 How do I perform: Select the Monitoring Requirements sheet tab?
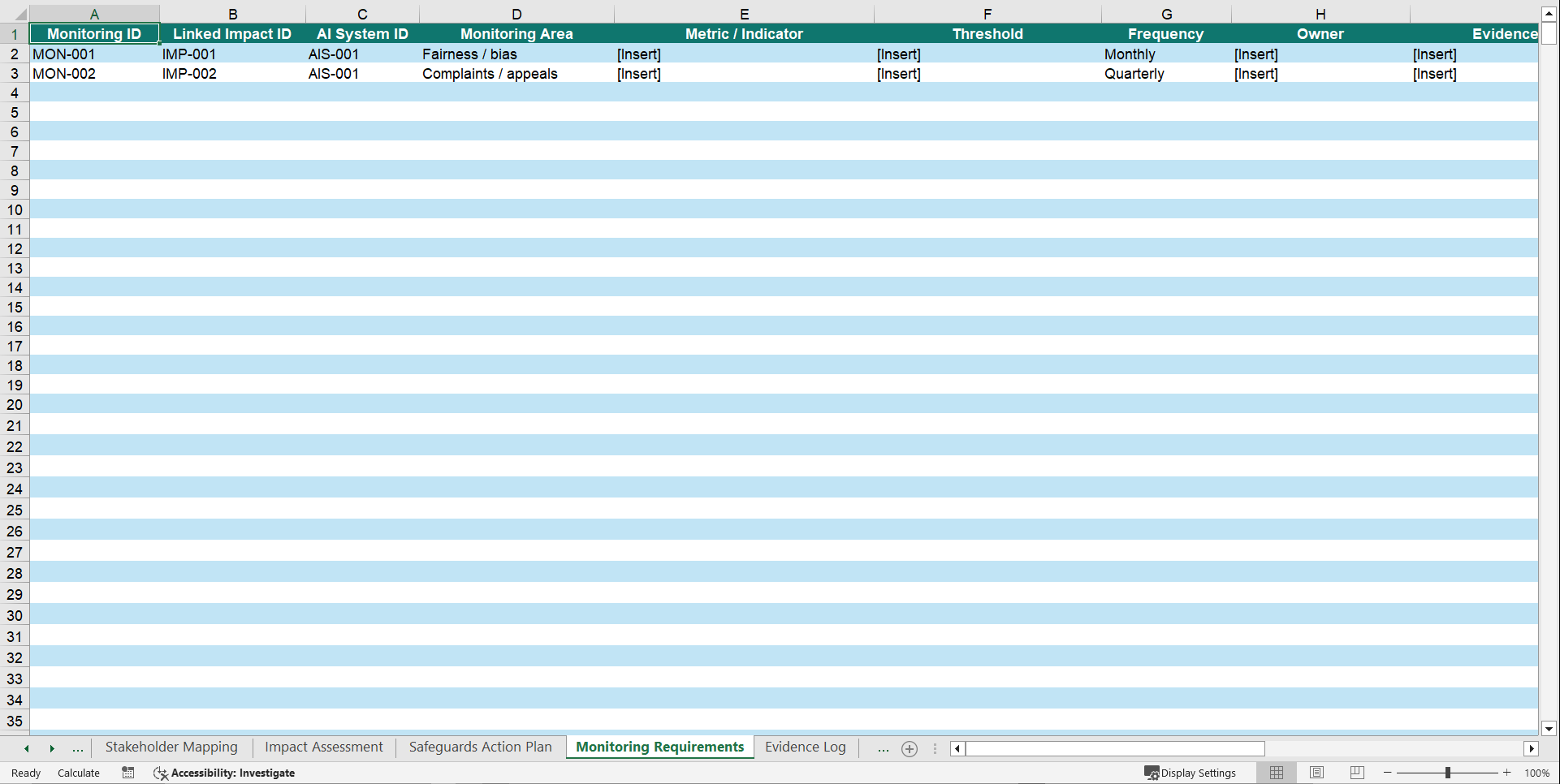pyautogui.click(x=659, y=747)
